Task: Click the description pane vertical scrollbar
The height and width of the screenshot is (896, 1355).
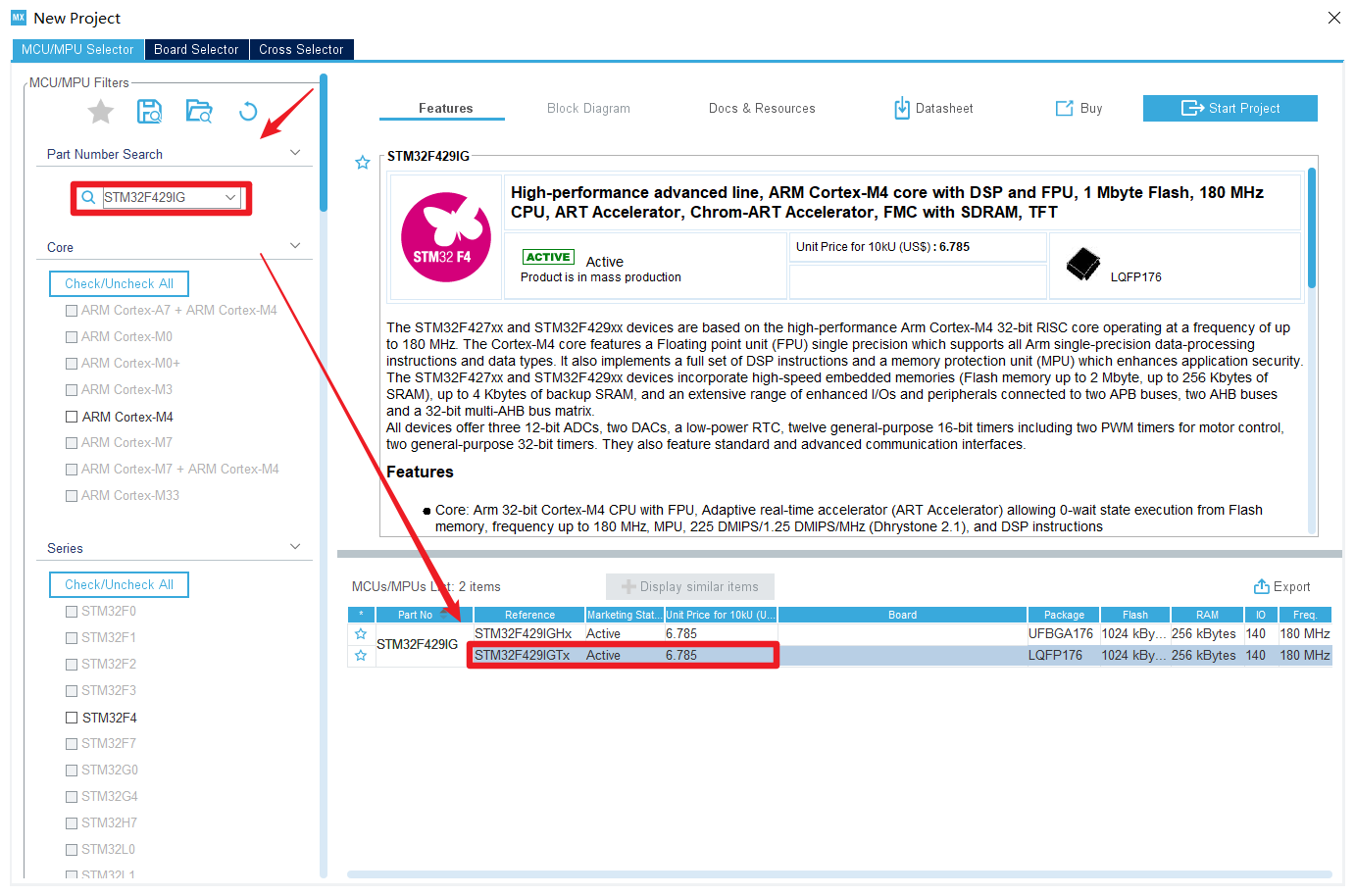Action: 1312,227
